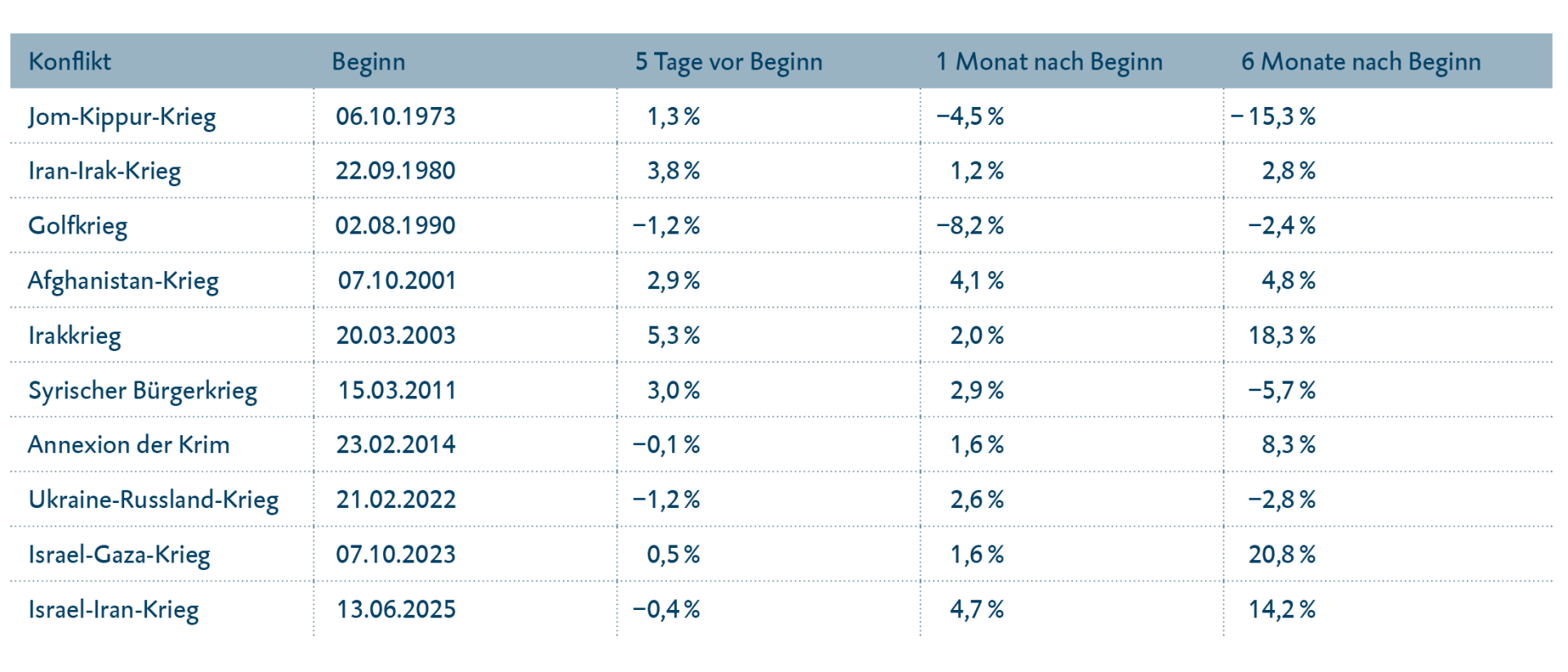Select the Golfkrieg one-month value −8,2 %

pyautogui.click(x=969, y=225)
